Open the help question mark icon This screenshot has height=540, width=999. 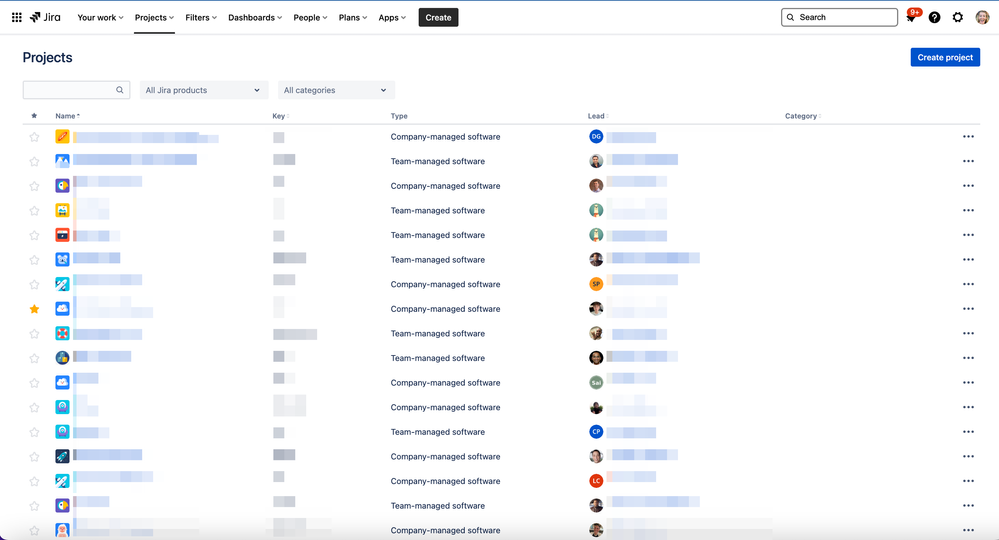[934, 17]
